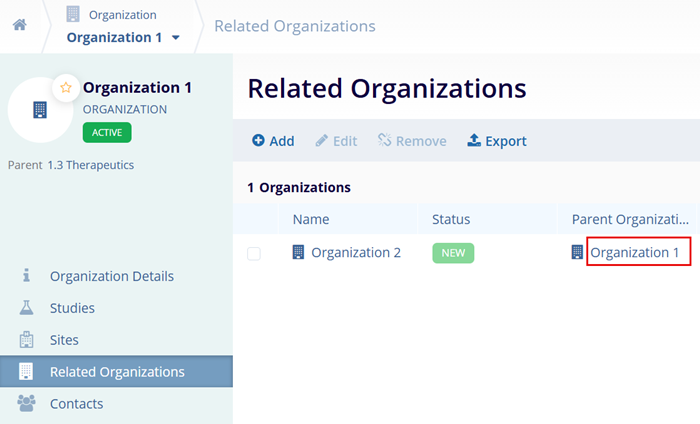Click the Edit pencil button

coord(336,141)
